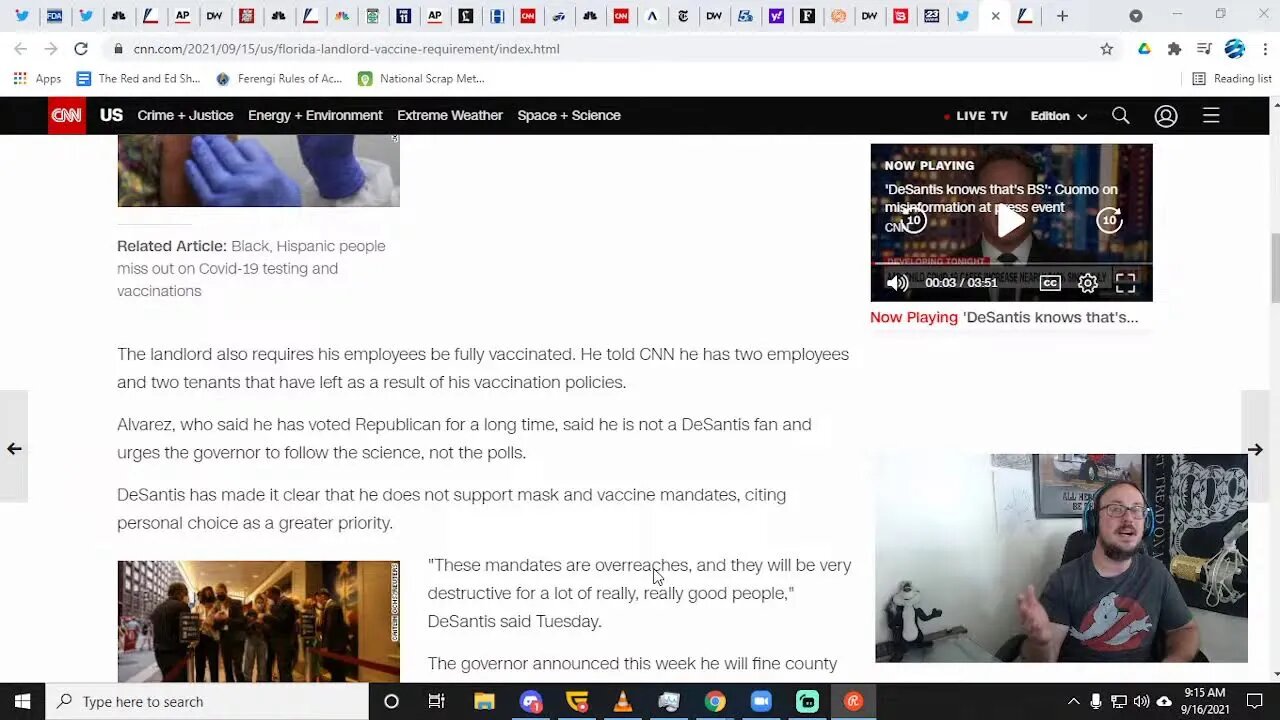Open Ferengi Rules of Ac... bookmark
This screenshot has width=1280, height=720.
click(x=279, y=78)
